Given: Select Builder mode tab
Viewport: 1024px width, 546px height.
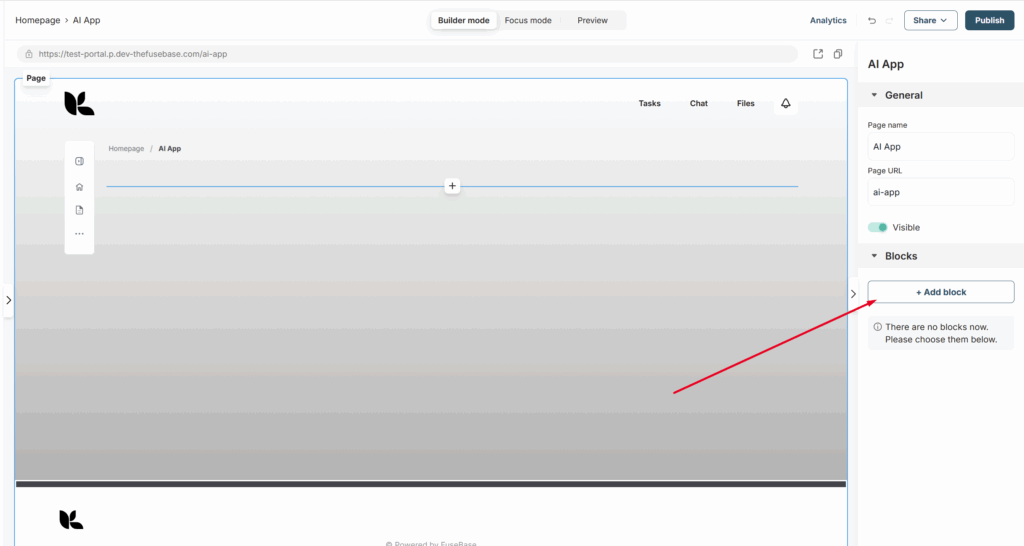Looking at the screenshot, I should coord(463,20).
